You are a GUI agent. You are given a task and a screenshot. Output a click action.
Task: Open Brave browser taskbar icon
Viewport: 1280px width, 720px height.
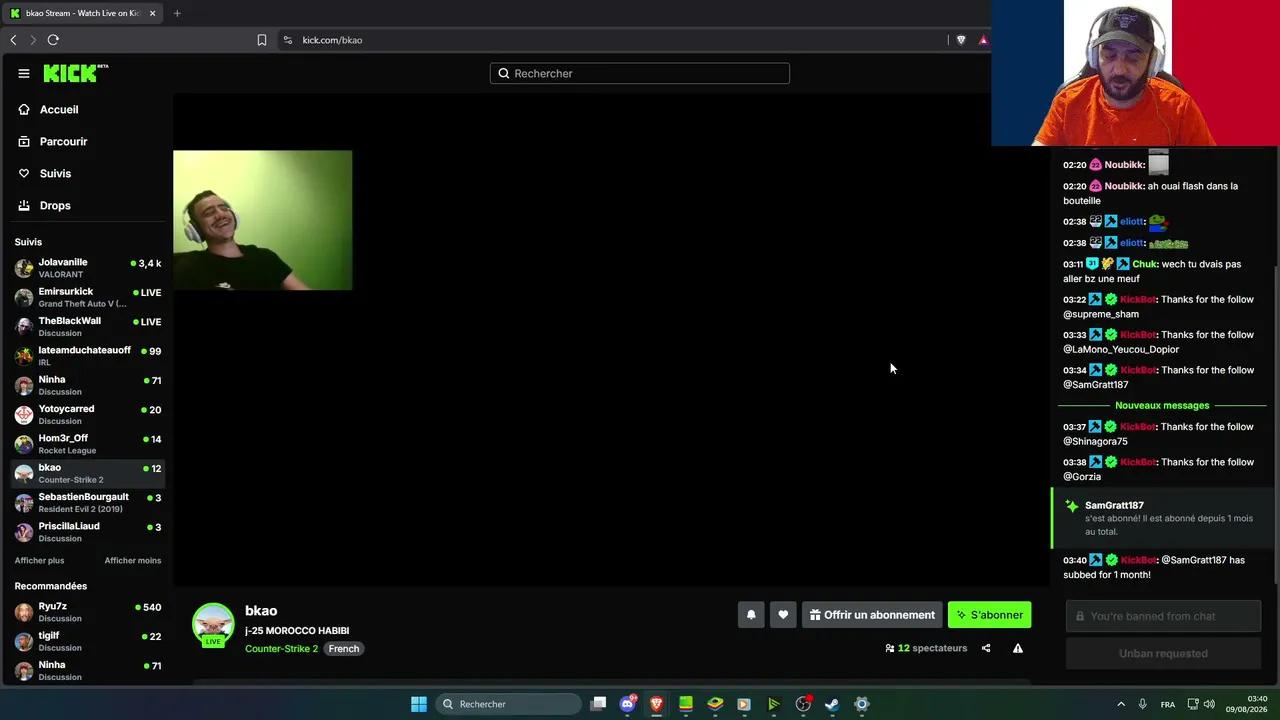pos(657,704)
